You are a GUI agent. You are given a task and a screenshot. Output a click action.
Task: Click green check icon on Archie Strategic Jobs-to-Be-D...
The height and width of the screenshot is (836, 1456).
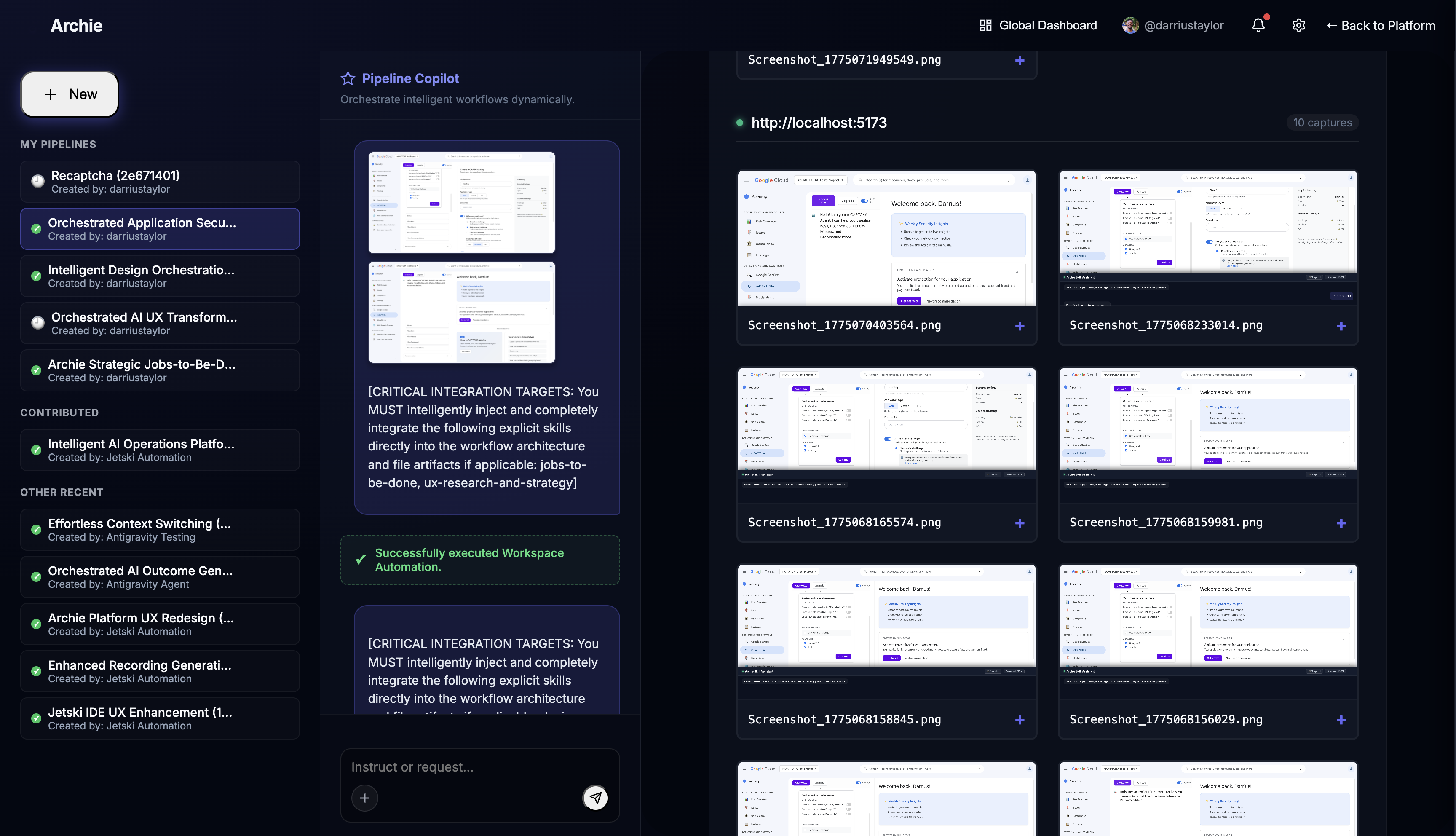coord(36,370)
